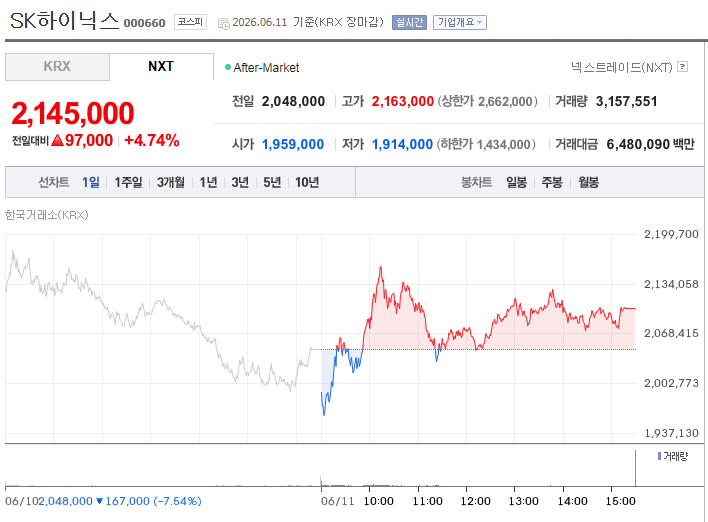
Task: Click the trading value 6,480,090 백만
Action: pyautogui.click(x=650, y=144)
